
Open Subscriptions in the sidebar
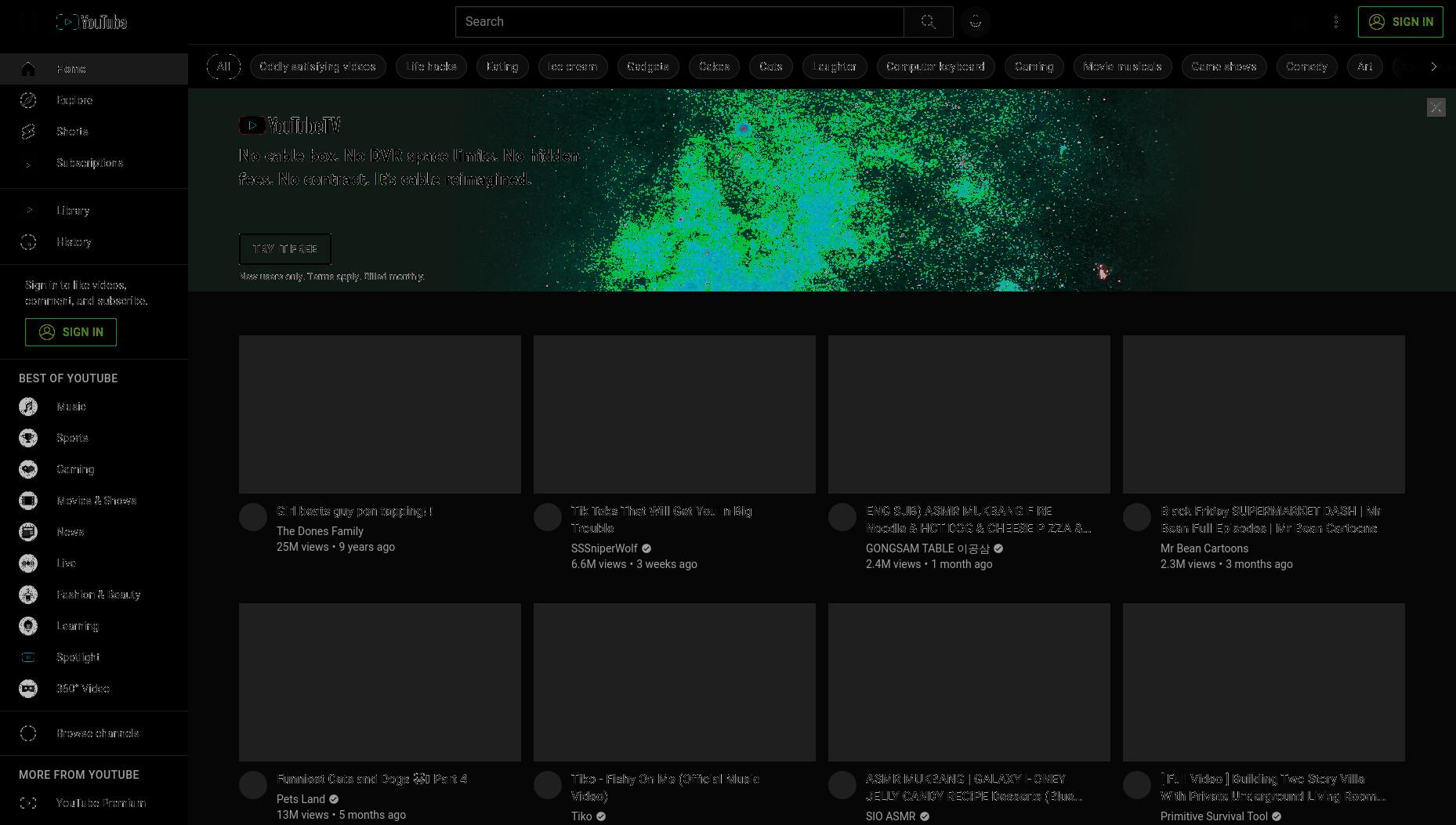[x=94, y=163]
